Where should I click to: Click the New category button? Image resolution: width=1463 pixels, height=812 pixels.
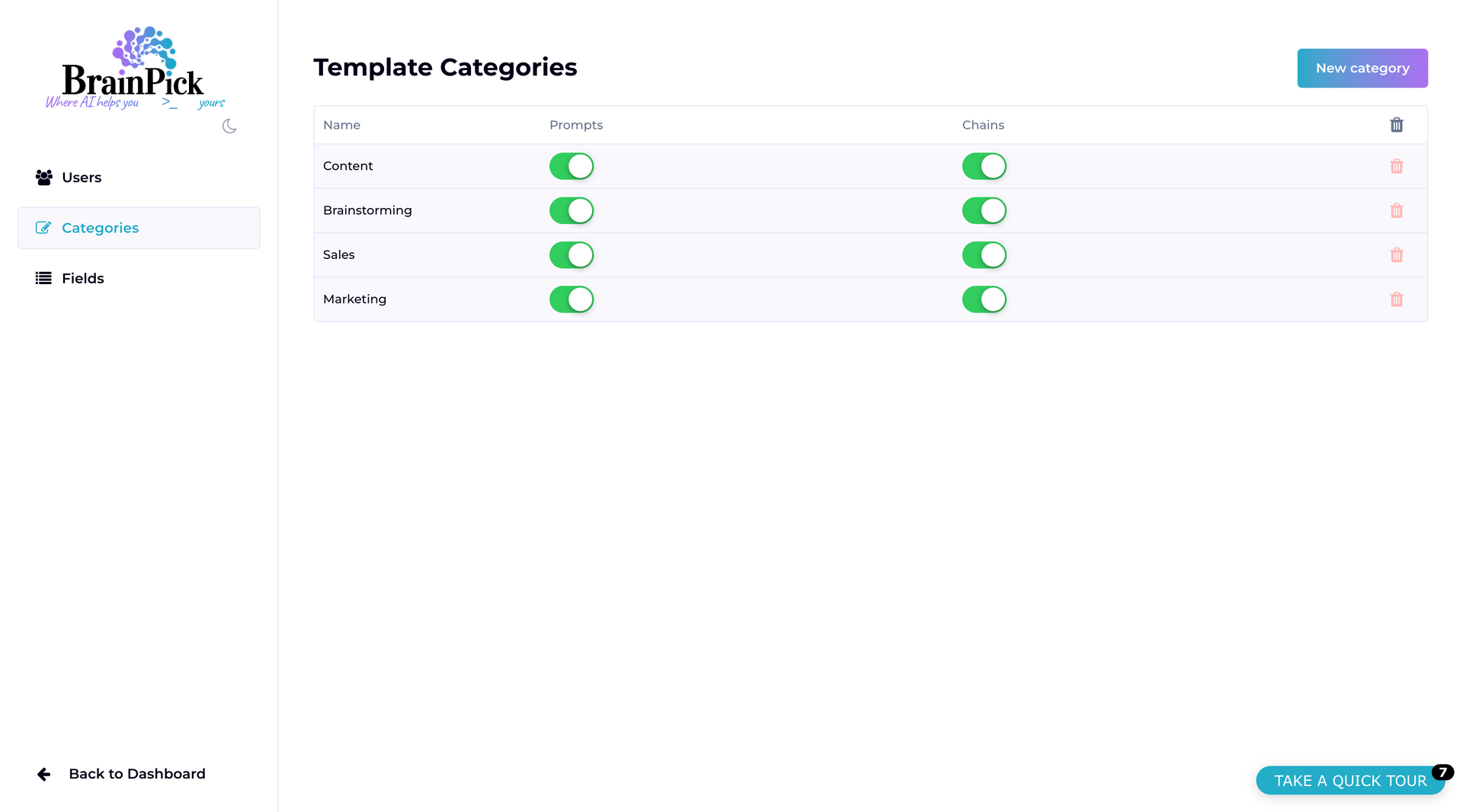pos(1362,69)
